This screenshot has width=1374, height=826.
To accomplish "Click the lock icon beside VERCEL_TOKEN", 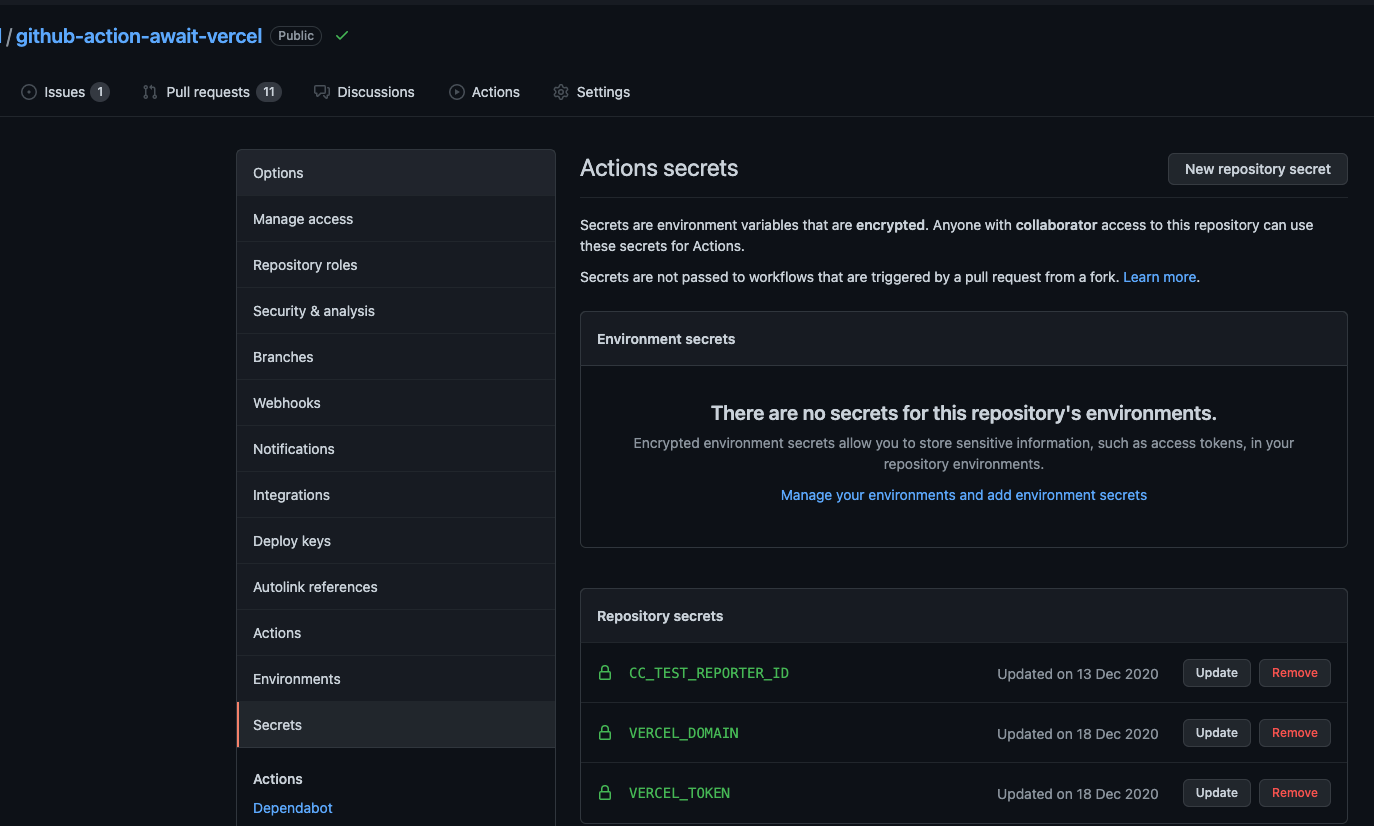I will [x=605, y=793].
